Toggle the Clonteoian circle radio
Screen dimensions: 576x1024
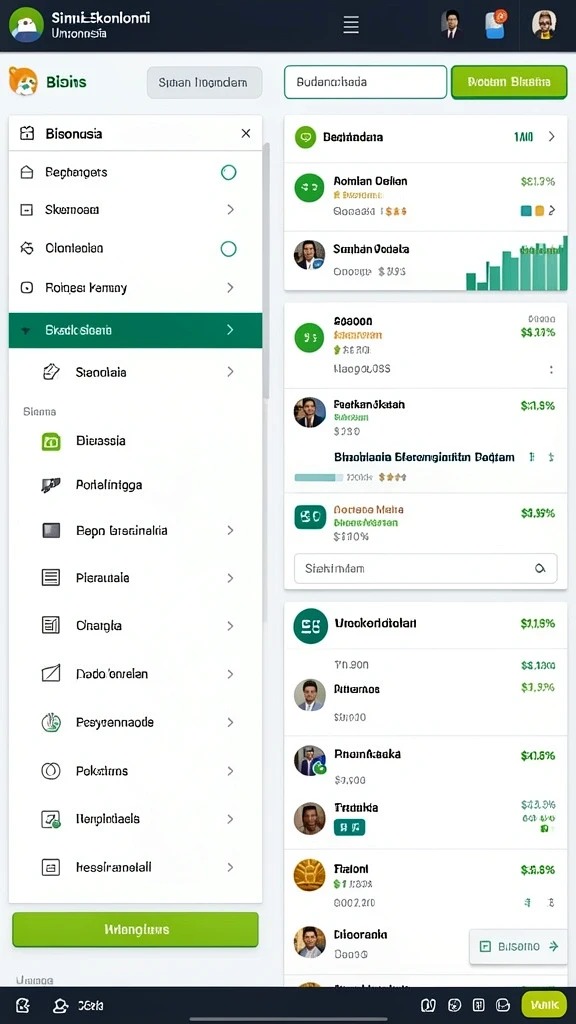coord(229,249)
